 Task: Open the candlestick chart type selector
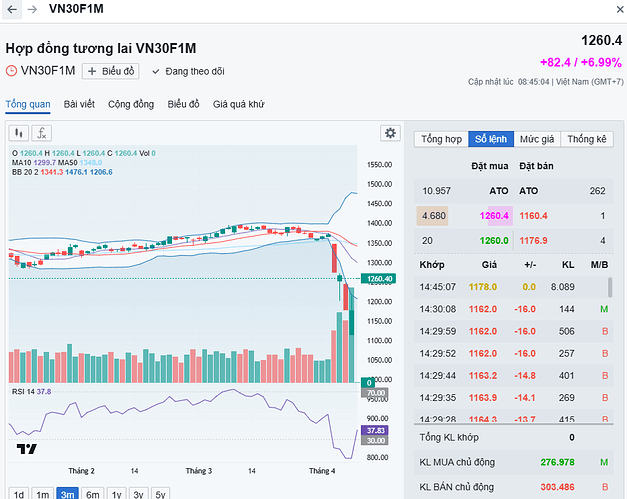pos(19,133)
